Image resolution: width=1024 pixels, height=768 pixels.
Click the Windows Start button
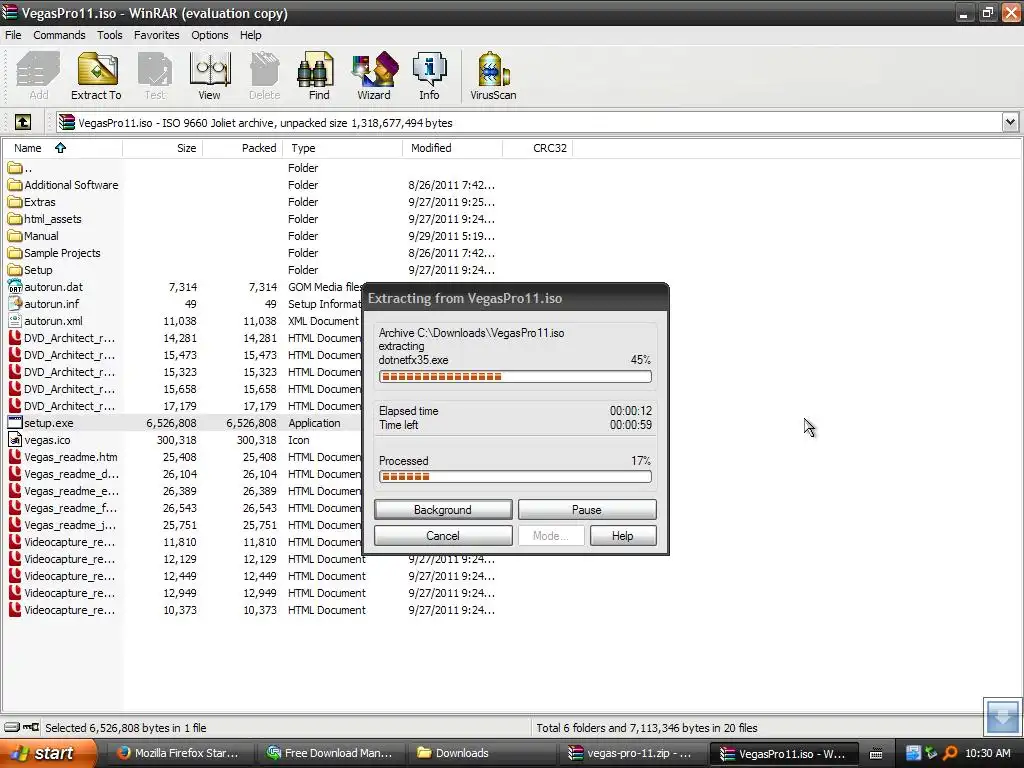[x=48, y=753]
